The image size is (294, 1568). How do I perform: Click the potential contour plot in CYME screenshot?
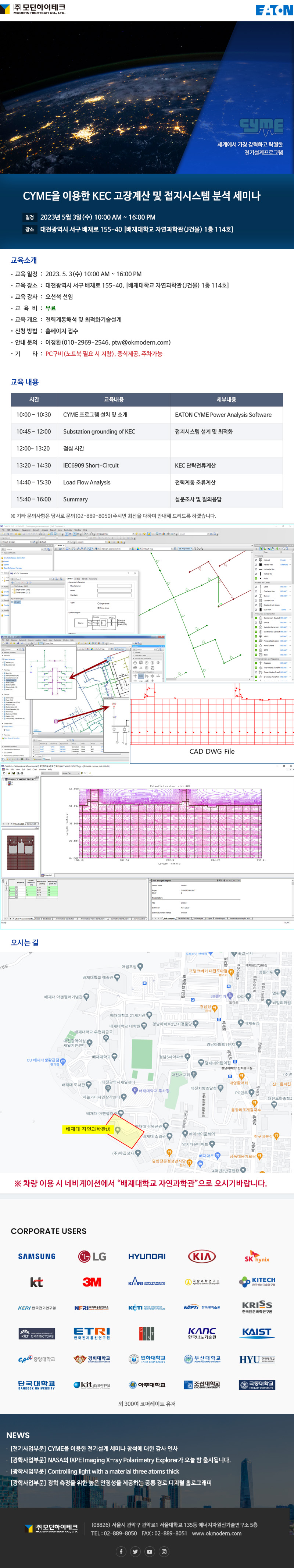(171, 823)
